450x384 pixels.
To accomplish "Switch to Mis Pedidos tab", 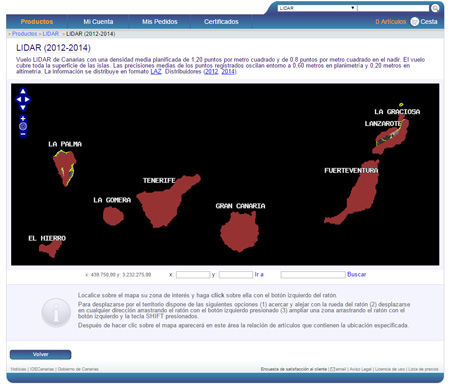I will click(160, 22).
